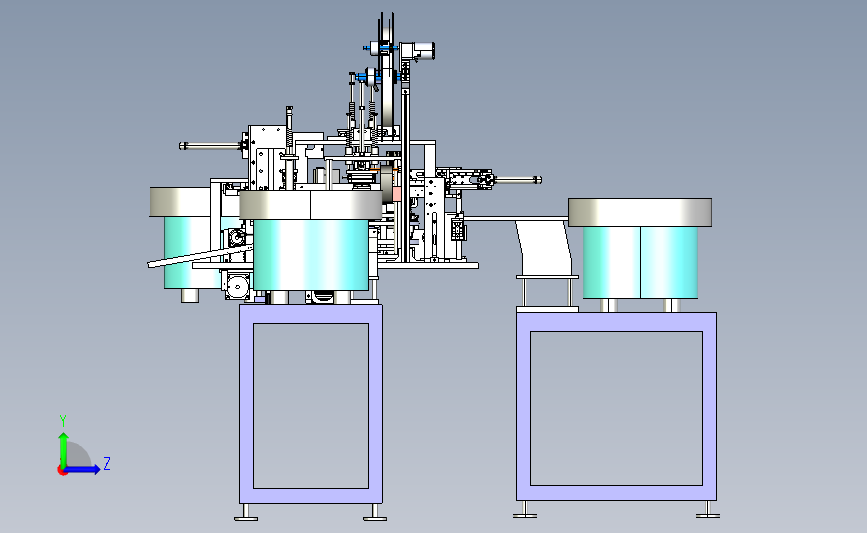Select the curved white chute beside the right feeder

pos(545,247)
